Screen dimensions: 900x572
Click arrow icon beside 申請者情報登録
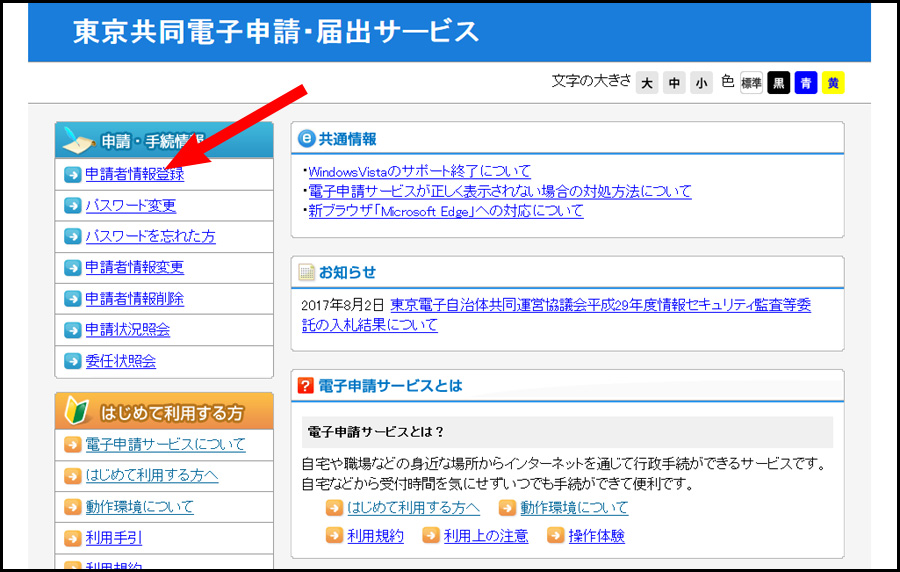[x=72, y=174]
